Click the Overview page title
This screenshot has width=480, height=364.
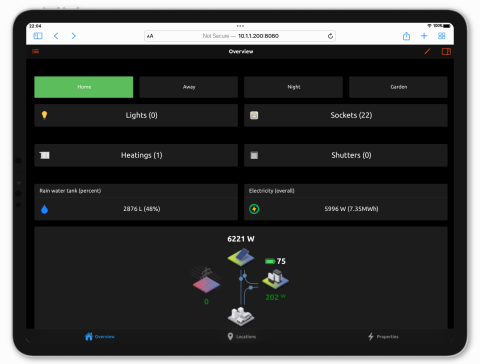241,51
